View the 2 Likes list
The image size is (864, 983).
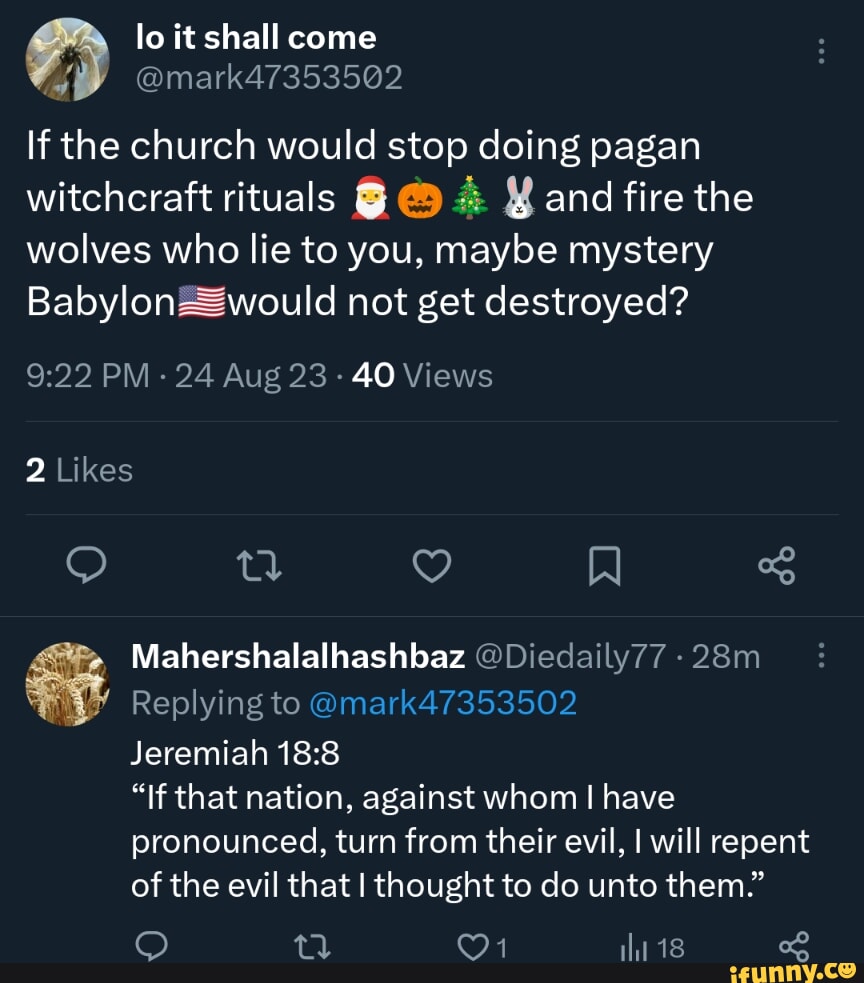point(79,470)
